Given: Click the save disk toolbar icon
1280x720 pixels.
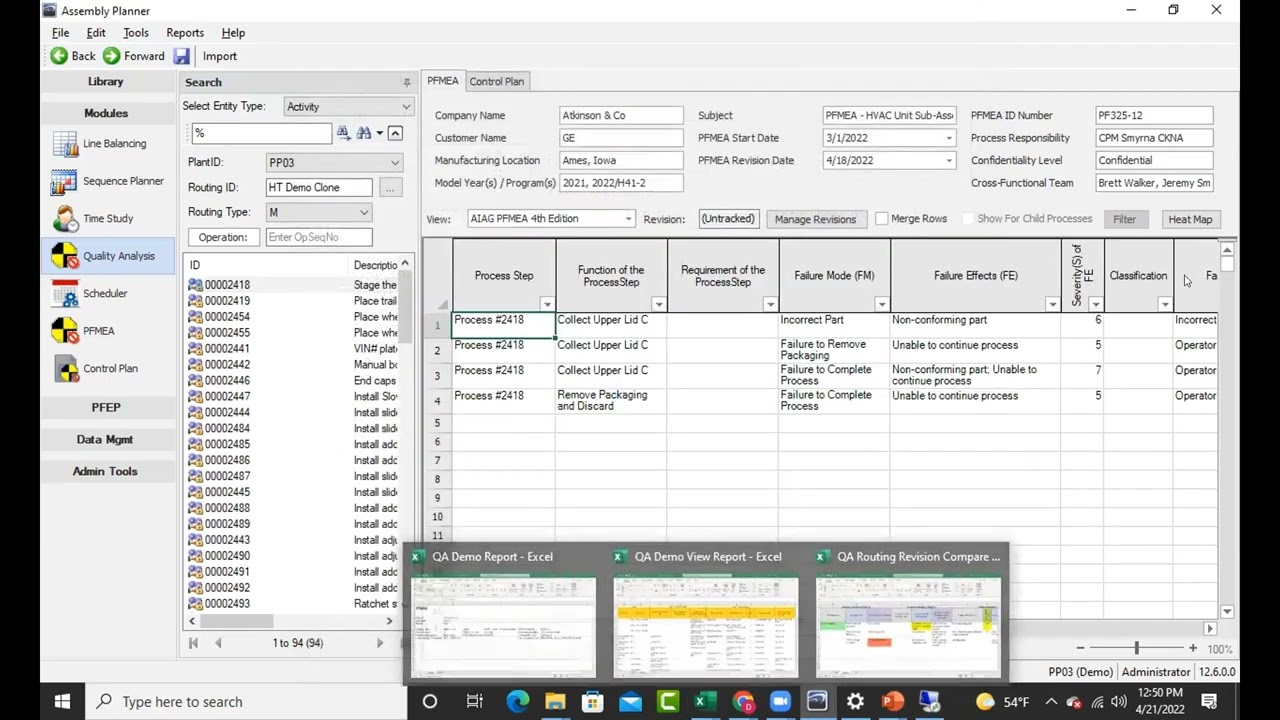Looking at the screenshot, I should tap(181, 56).
